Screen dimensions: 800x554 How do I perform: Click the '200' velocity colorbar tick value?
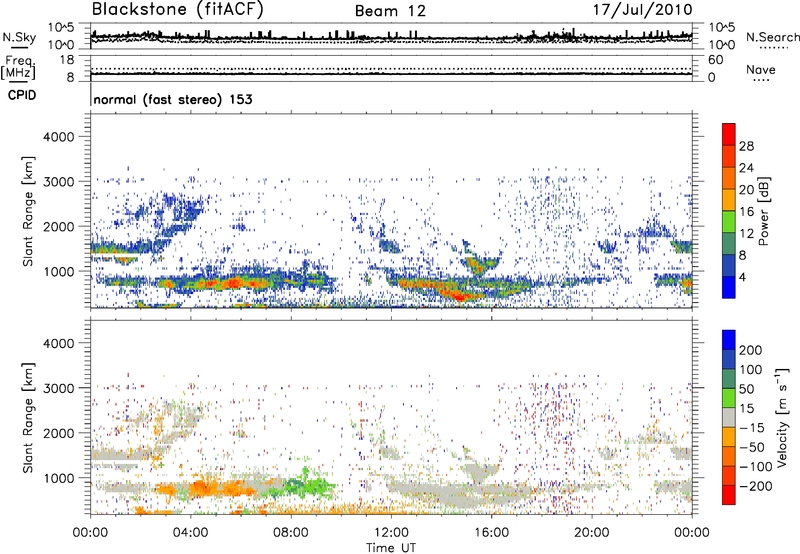tap(751, 350)
